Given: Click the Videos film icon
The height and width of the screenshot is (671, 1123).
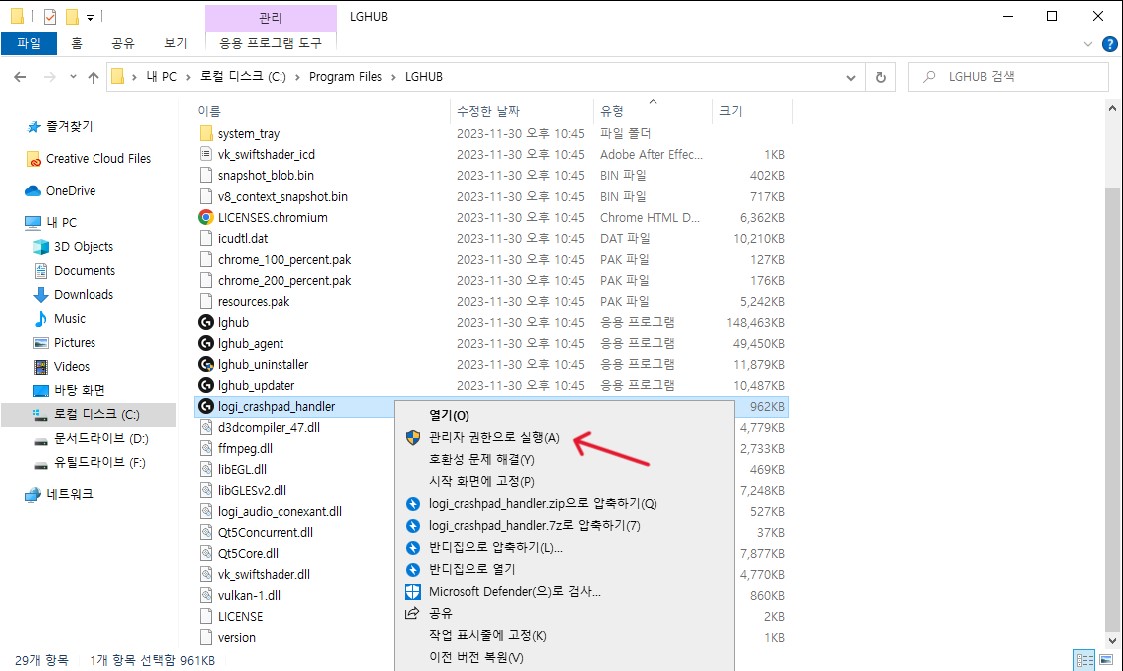Looking at the screenshot, I should pos(41,367).
